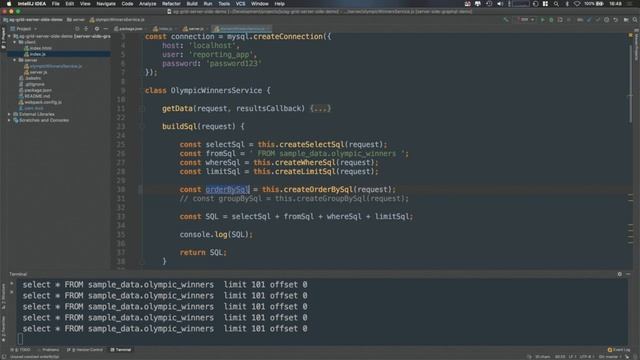
Task: Switch to the index.js editor tab
Action: 163,29
